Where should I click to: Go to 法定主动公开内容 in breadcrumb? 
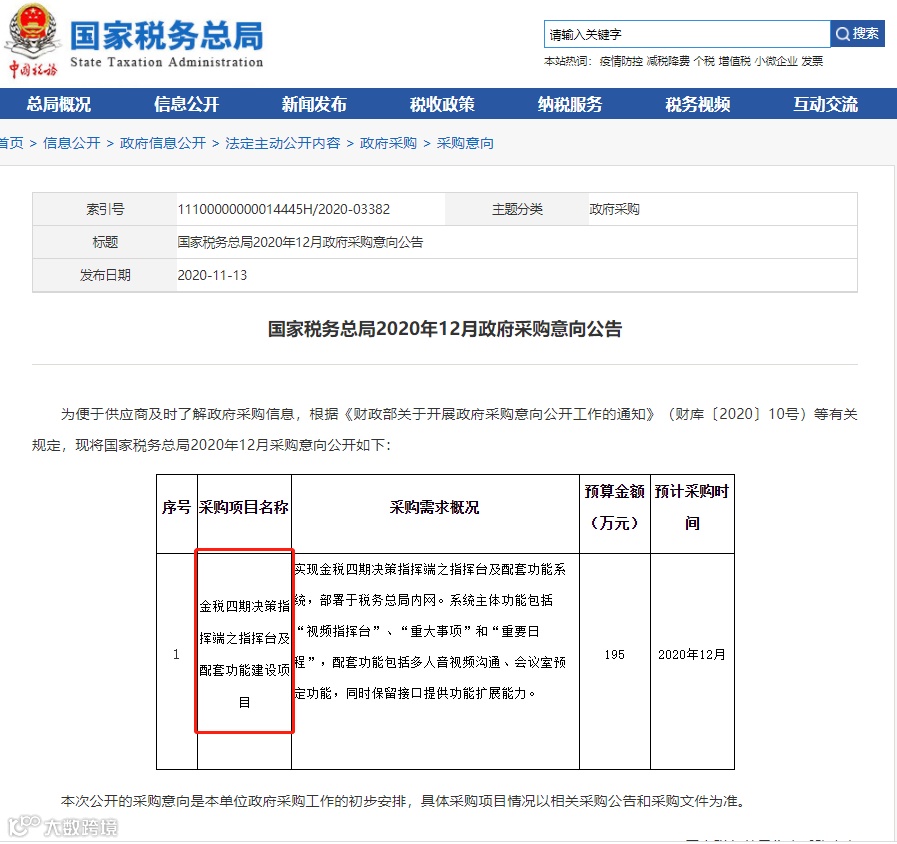(283, 143)
